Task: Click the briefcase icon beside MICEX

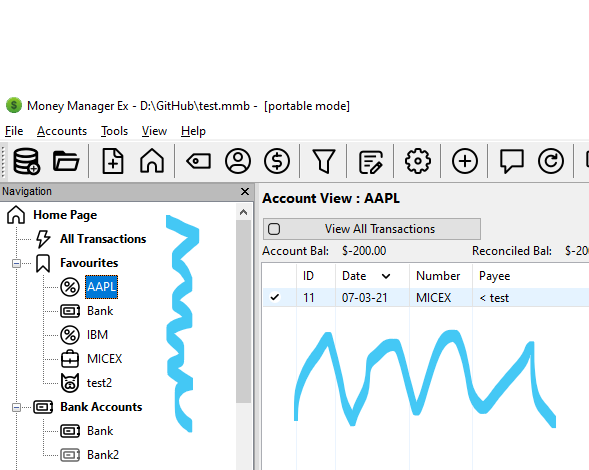Action: click(70, 359)
